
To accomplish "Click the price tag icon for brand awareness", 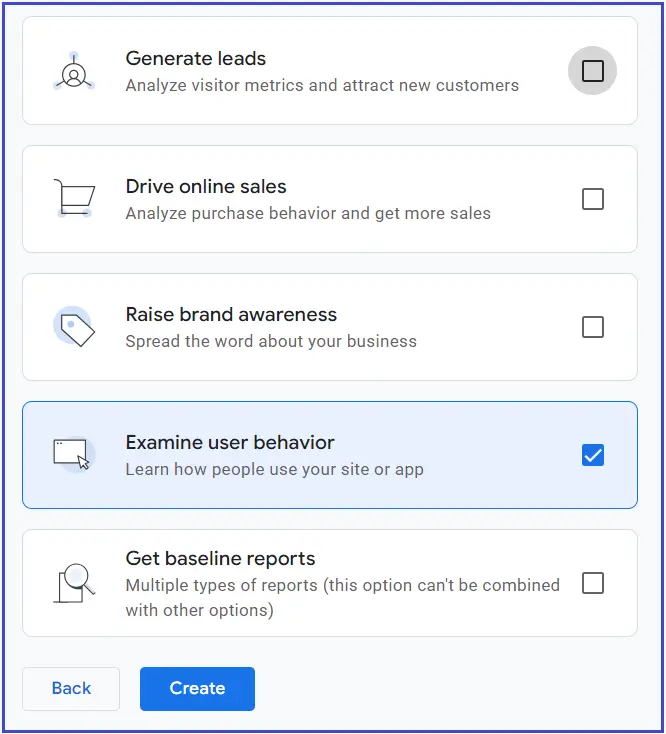I will pos(74,326).
